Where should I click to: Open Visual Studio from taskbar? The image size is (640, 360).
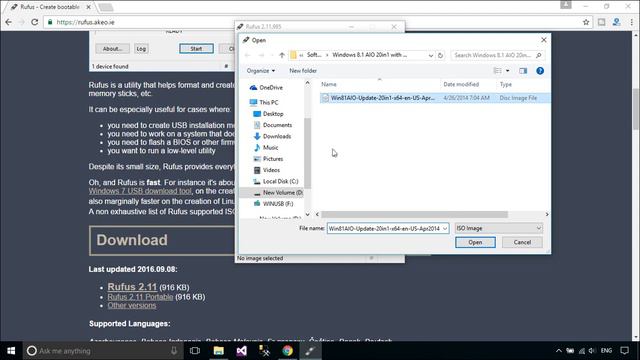[x=241, y=351]
